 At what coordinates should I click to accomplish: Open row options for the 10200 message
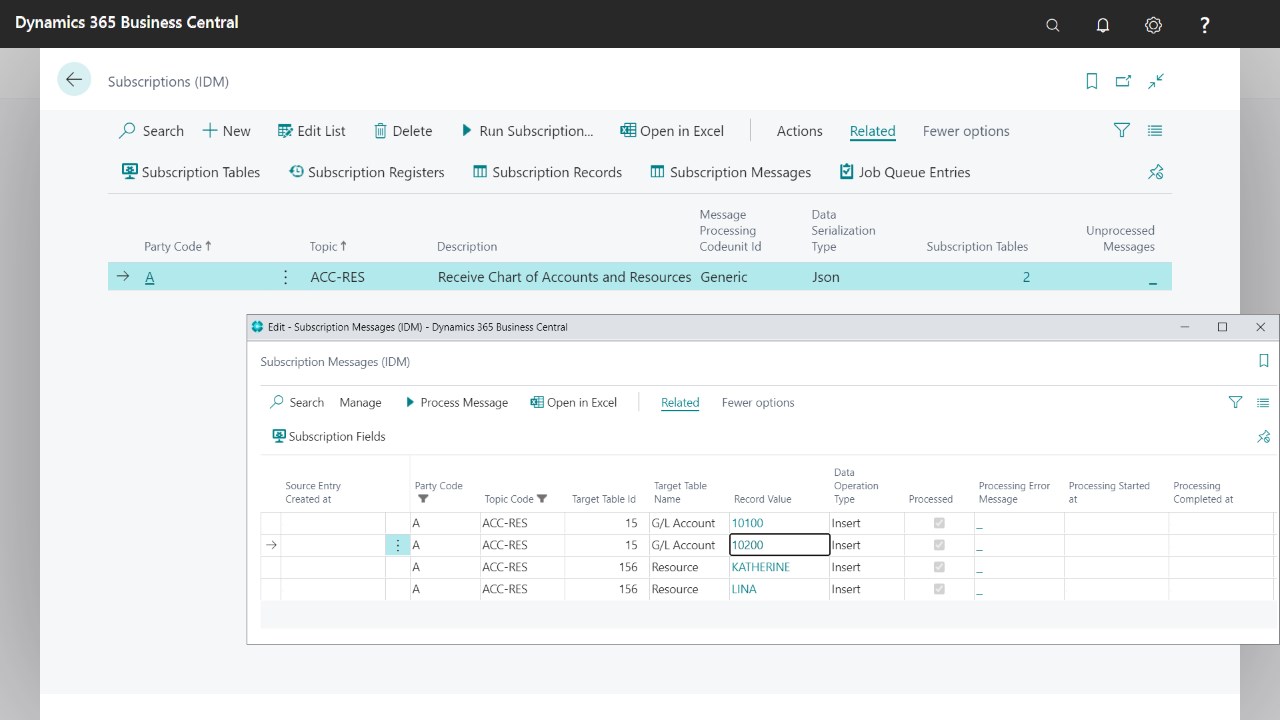pos(398,545)
